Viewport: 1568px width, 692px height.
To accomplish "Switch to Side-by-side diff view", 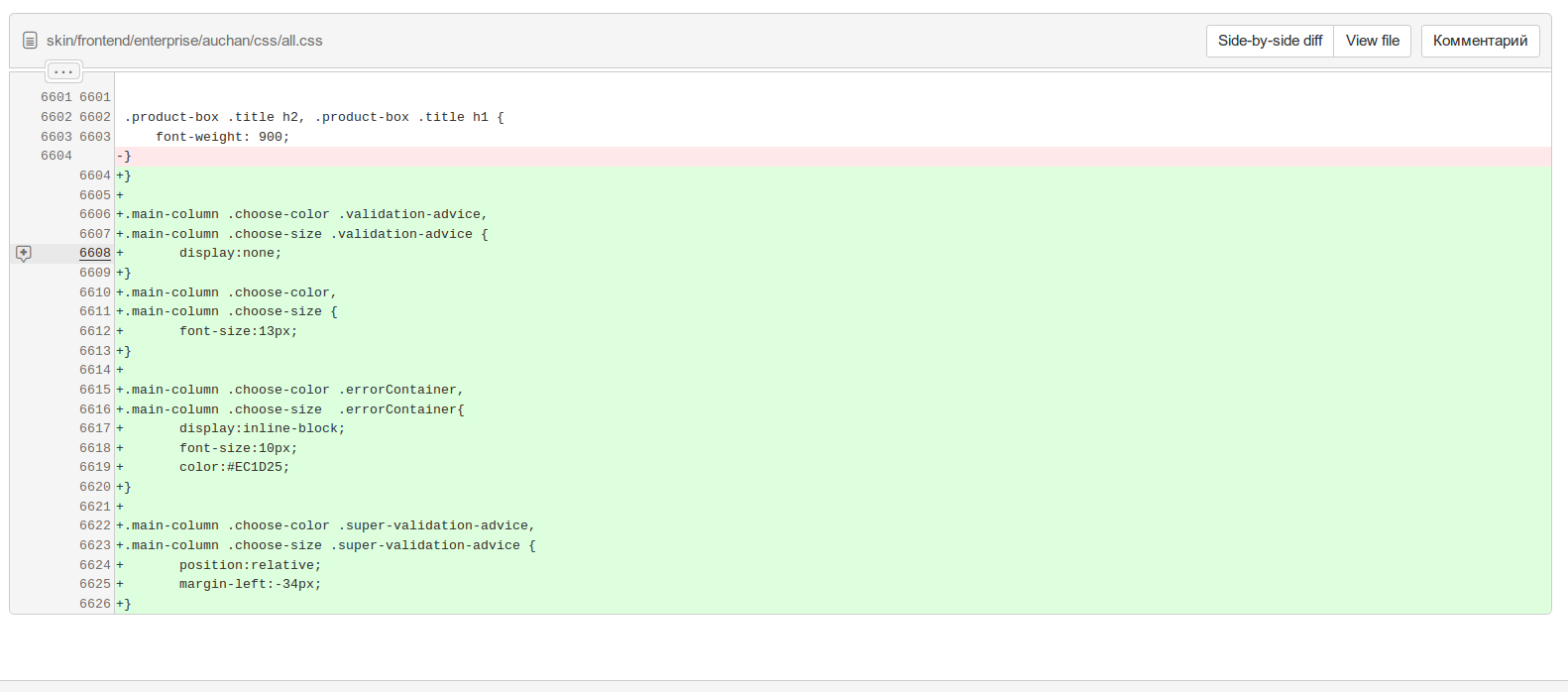I will (1270, 41).
